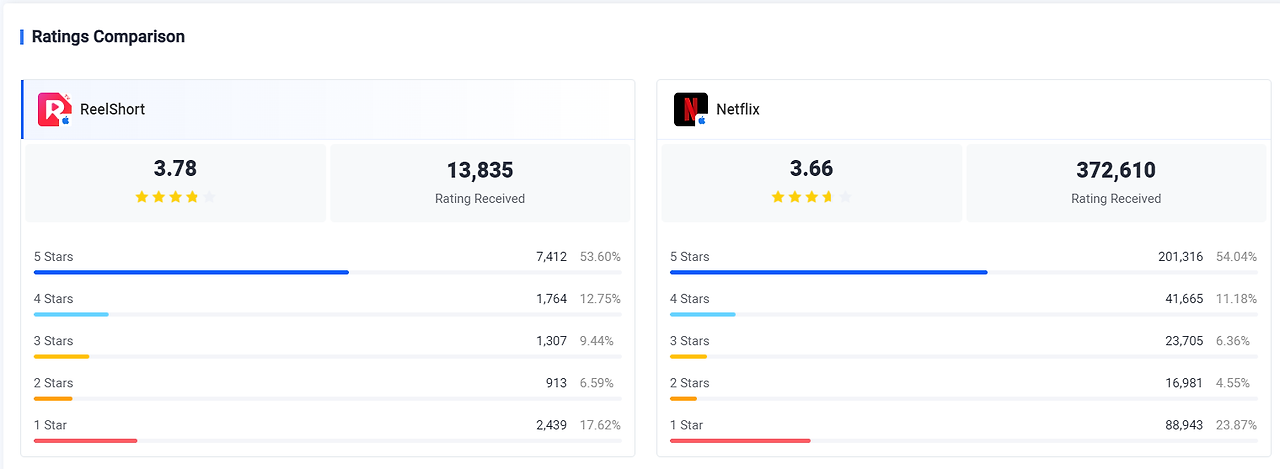Click ReelShort's 913 two-star count

coord(556,383)
